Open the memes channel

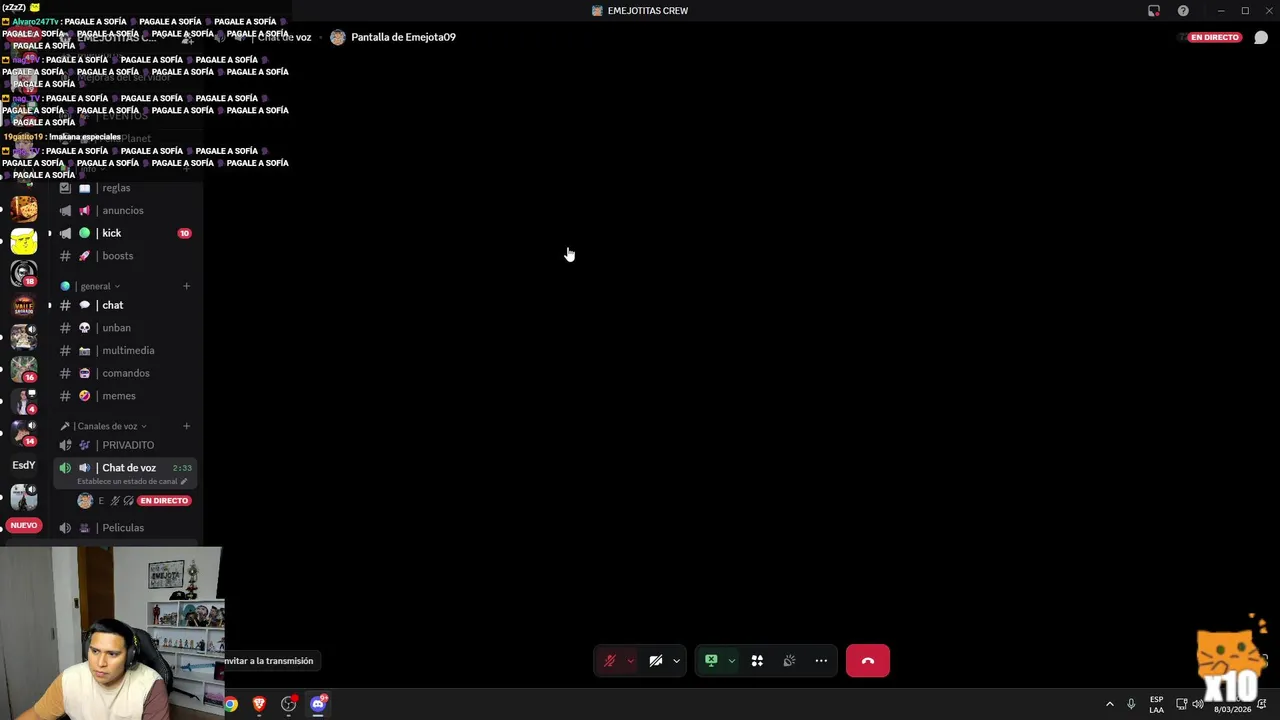(x=125, y=396)
